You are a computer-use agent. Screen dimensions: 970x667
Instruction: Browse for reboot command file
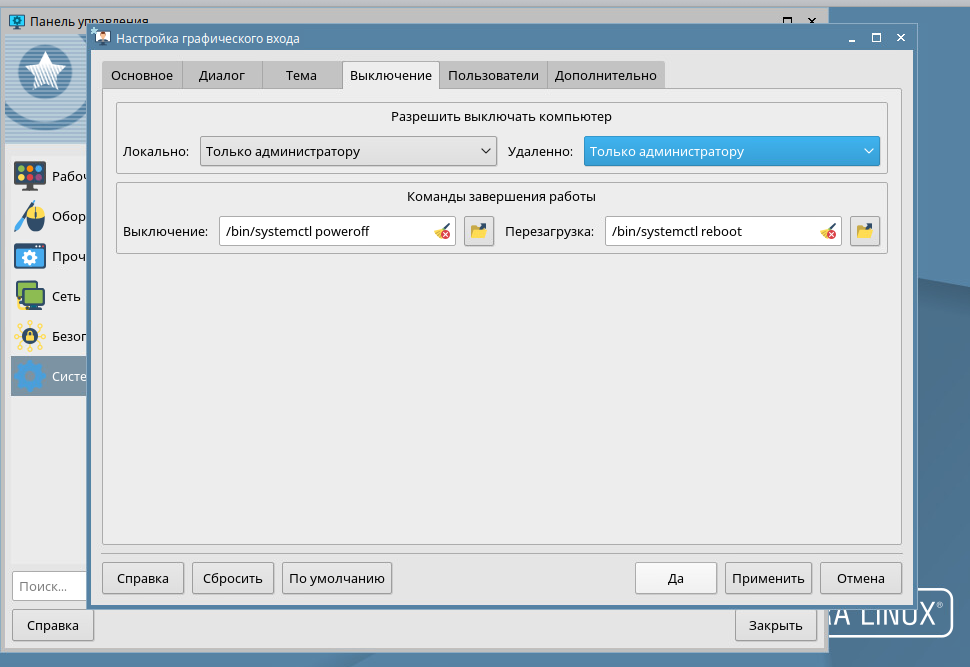pyautogui.click(x=865, y=232)
